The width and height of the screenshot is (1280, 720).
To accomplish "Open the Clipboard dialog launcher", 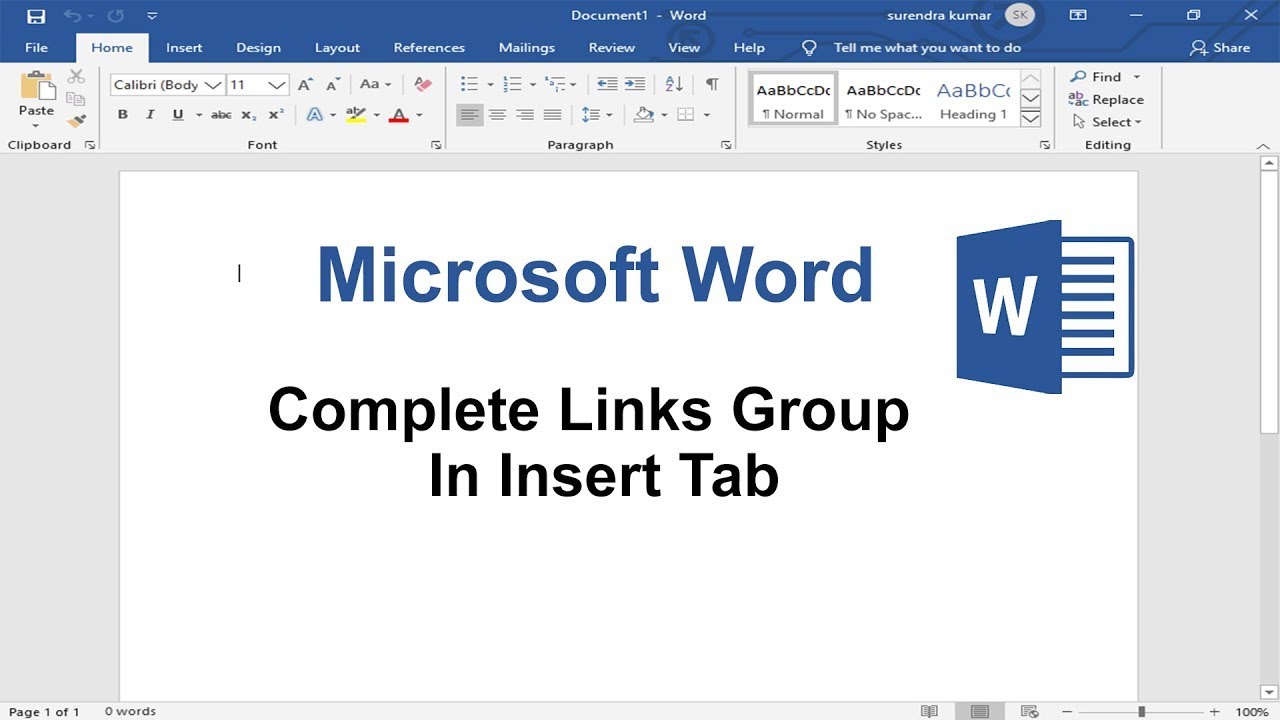I will coord(90,145).
